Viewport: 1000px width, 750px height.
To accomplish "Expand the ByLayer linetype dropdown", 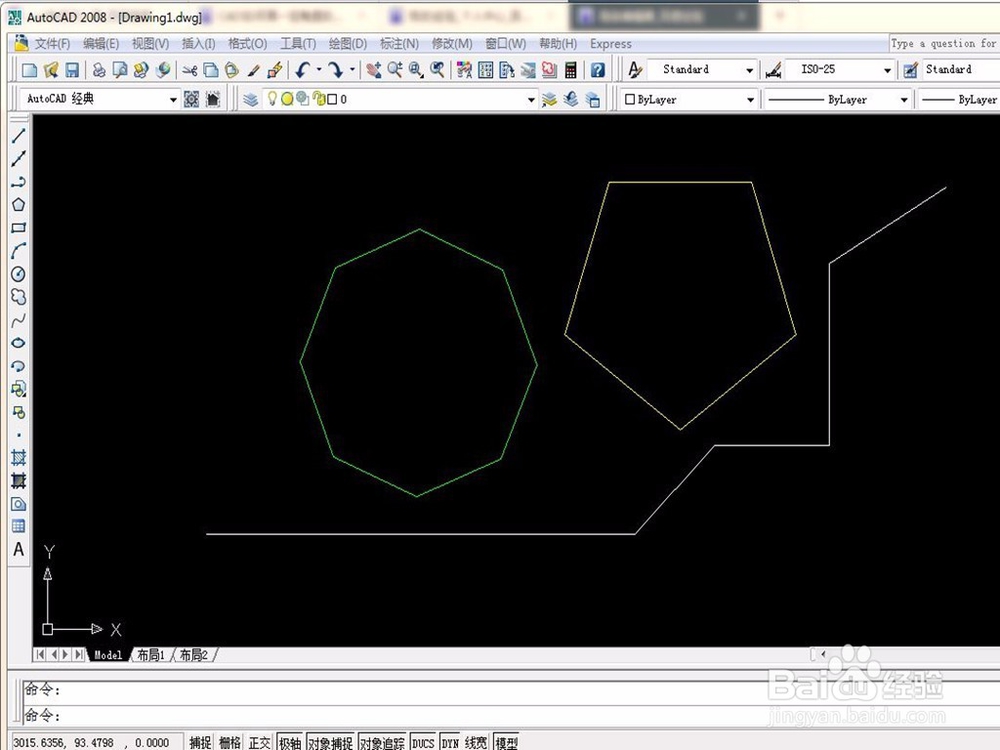I will pos(903,99).
